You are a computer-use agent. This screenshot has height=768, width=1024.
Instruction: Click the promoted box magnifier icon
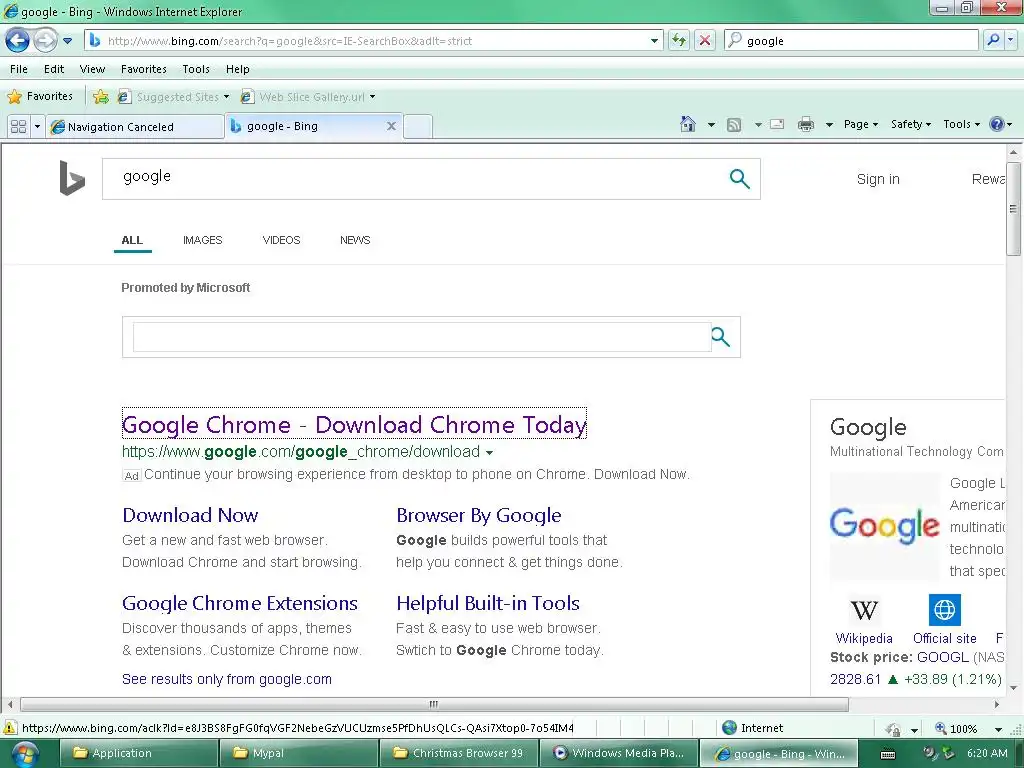click(x=720, y=337)
